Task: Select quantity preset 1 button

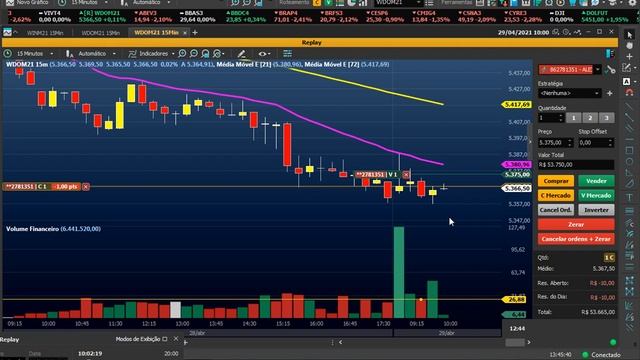Action: [573, 118]
